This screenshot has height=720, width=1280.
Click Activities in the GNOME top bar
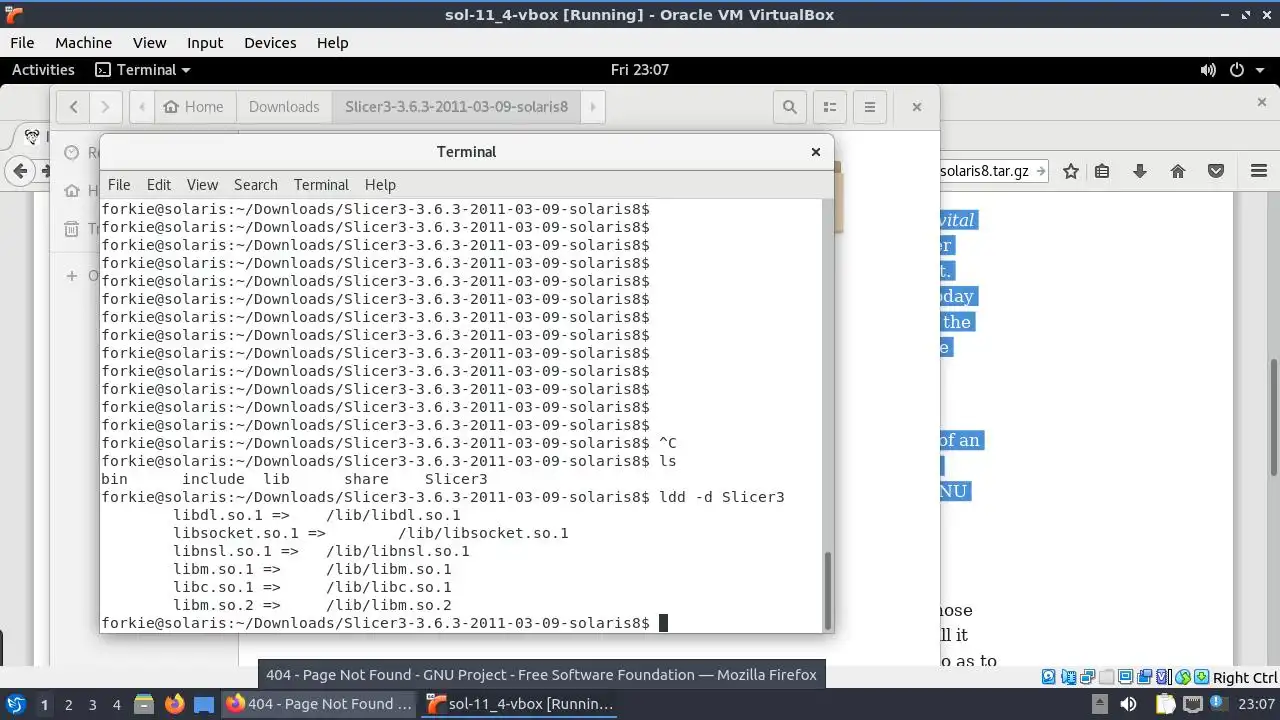[43, 70]
